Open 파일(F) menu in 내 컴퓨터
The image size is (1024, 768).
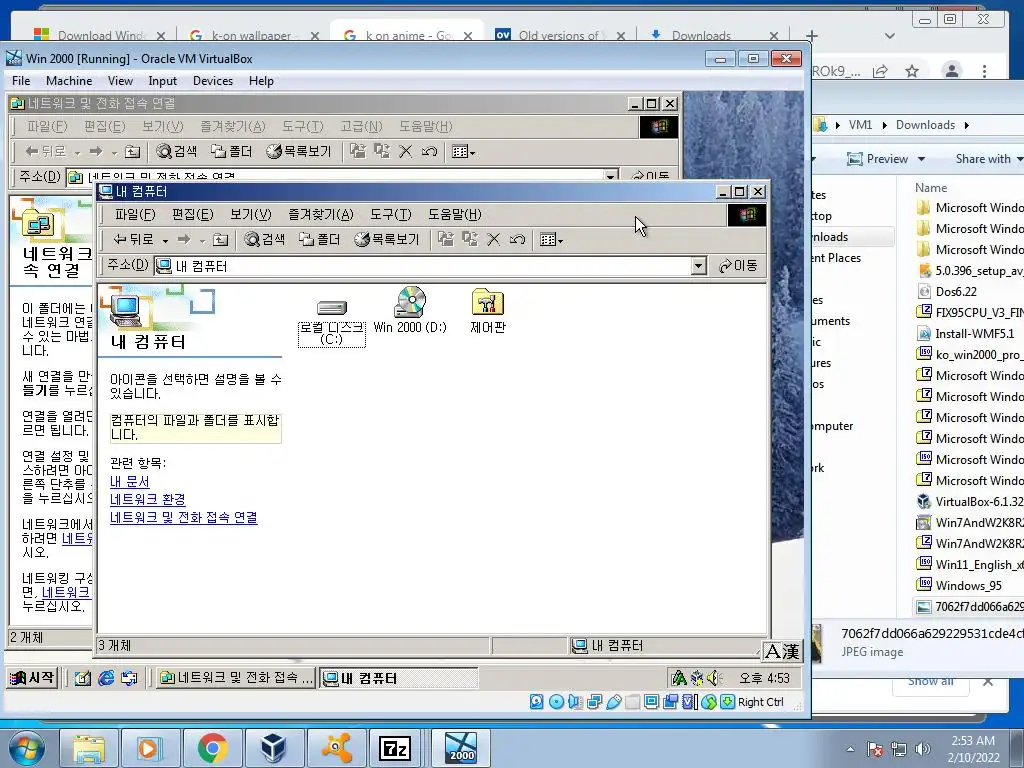click(135, 214)
